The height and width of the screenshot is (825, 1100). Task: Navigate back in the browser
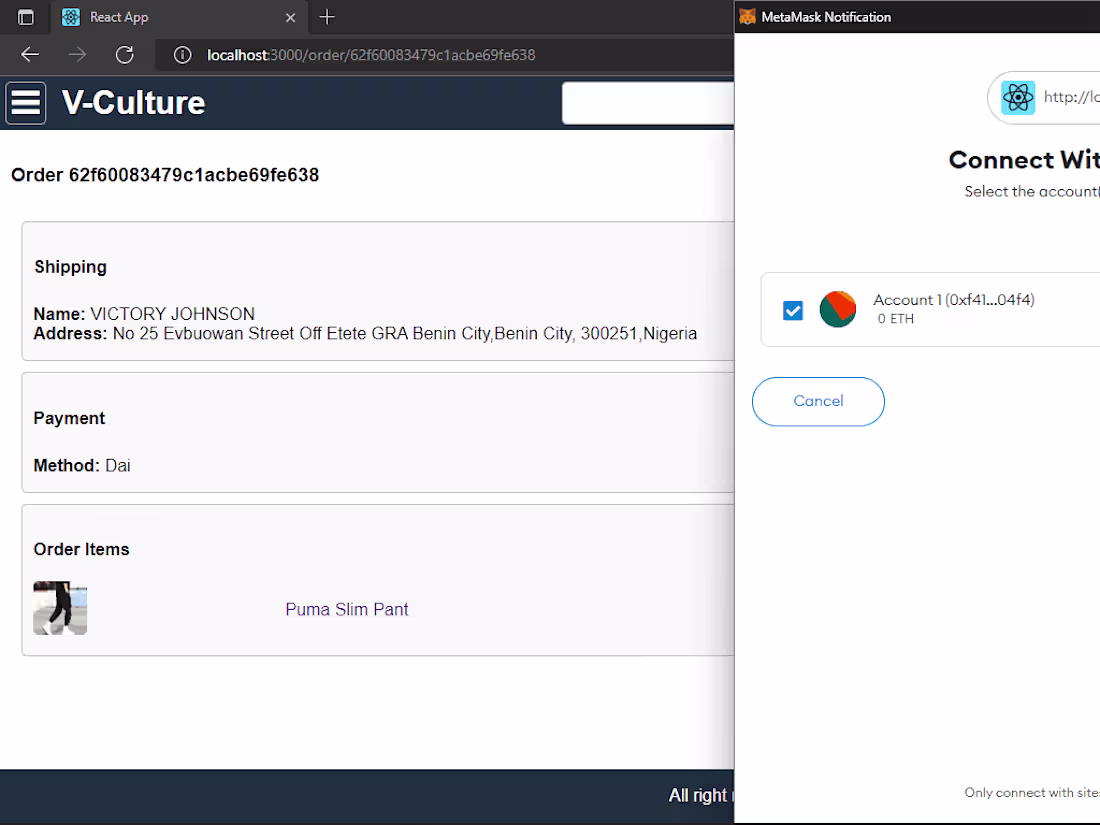(29, 55)
